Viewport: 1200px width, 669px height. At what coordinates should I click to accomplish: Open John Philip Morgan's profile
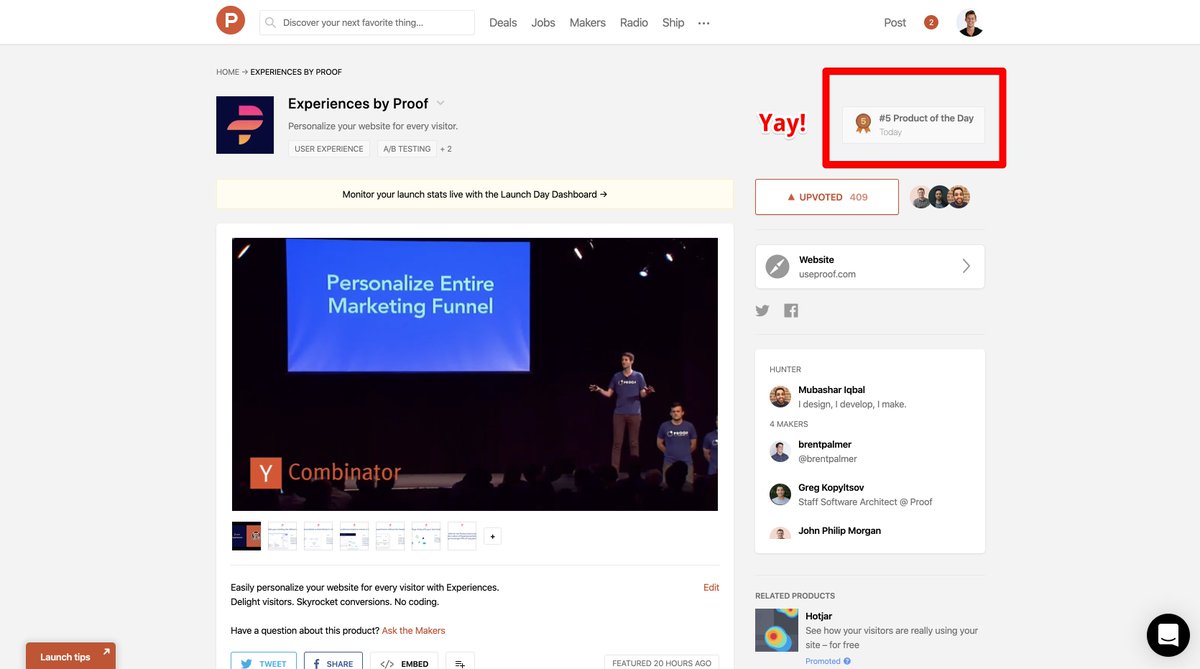(840, 531)
